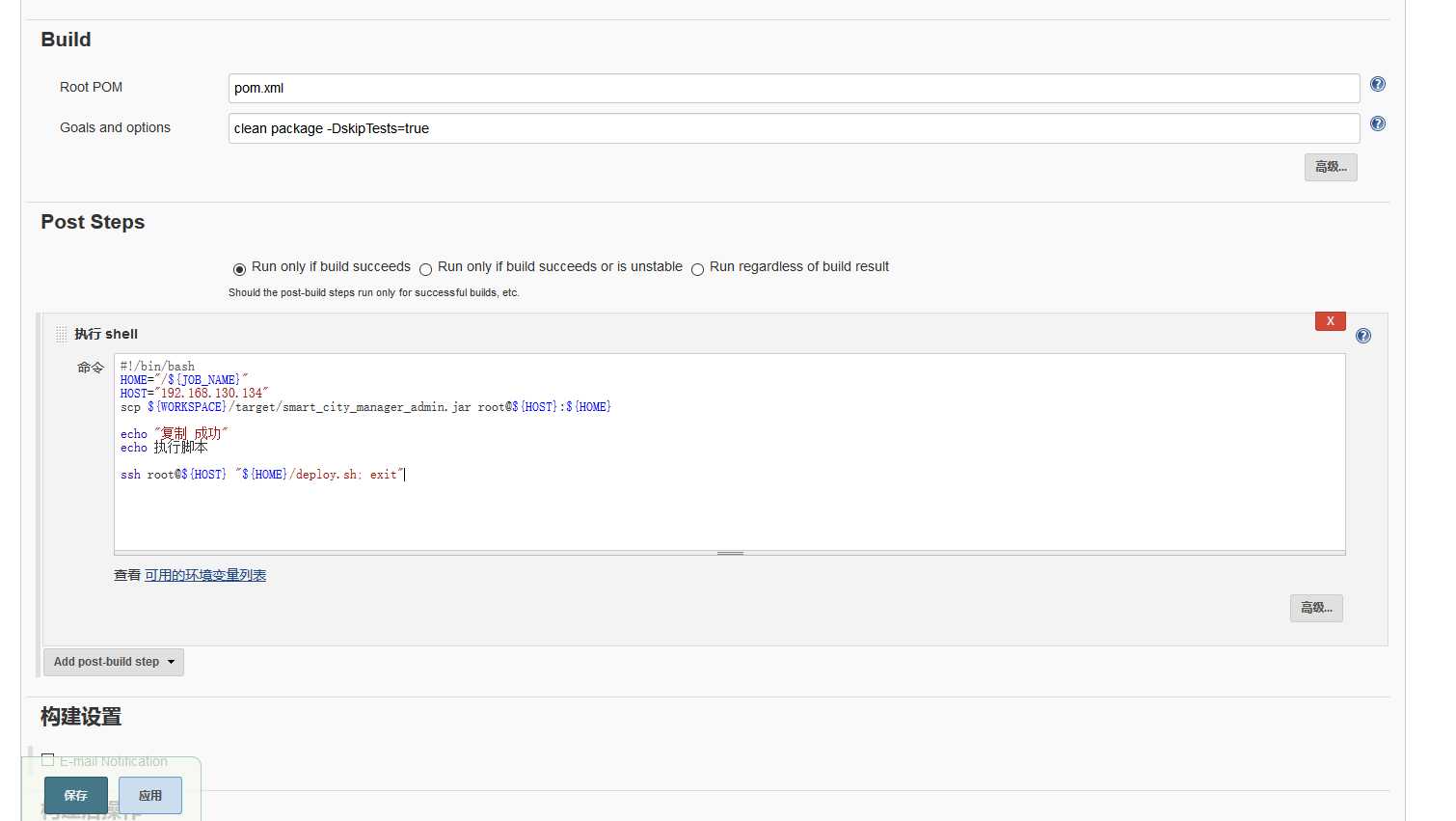Click the shell step 高级... button

click(x=1316, y=608)
